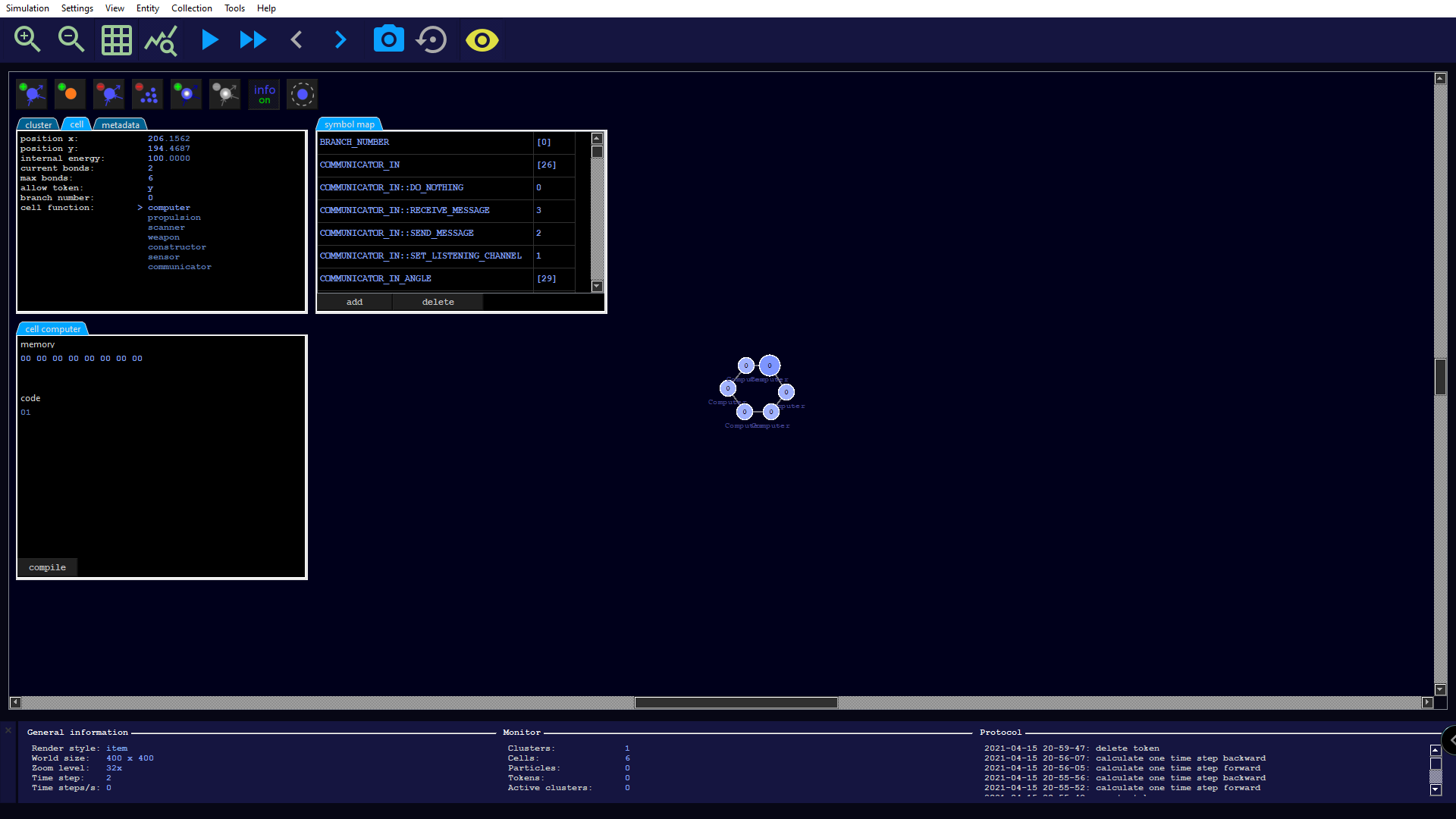
Task: Click the monitor graph analysis icon
Action: (x=161, y=40)
